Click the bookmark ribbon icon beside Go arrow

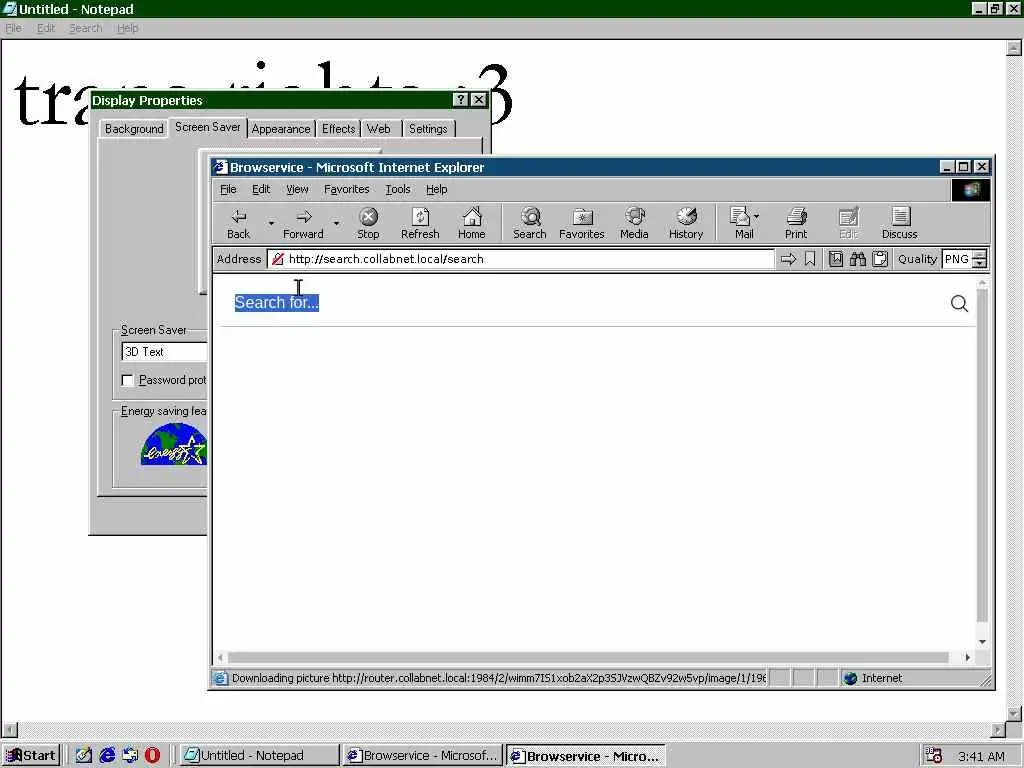point(810,259)
